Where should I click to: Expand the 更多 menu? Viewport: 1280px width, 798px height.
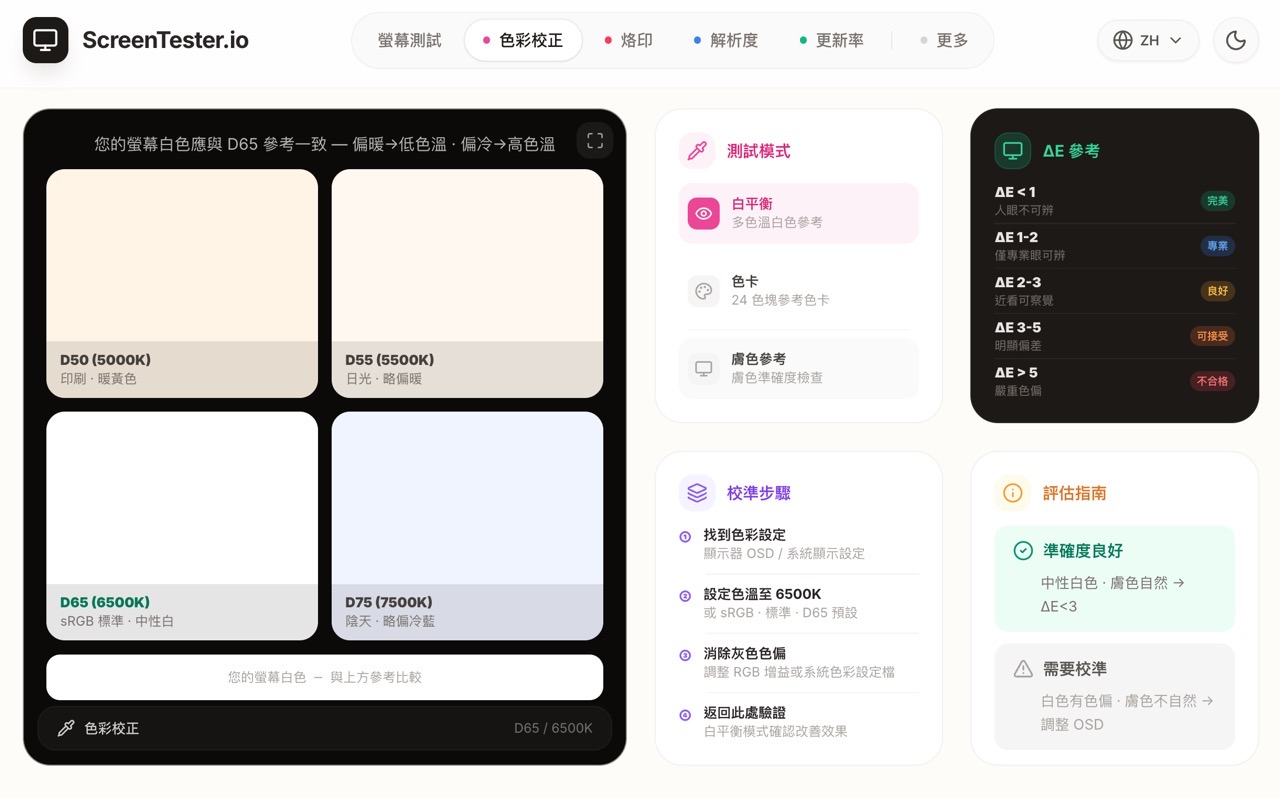[944, 40]
